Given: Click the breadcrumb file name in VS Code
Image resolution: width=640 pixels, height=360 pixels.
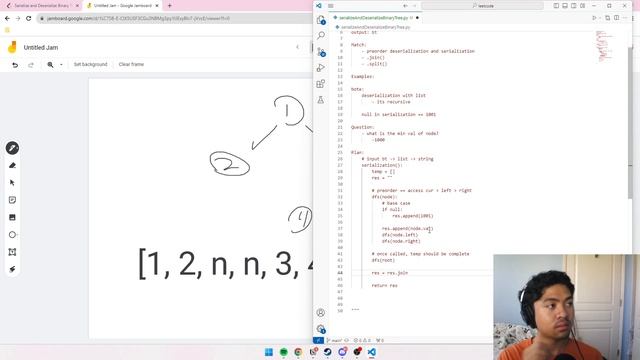Looking at the screenshot, I should pos(375,27).
